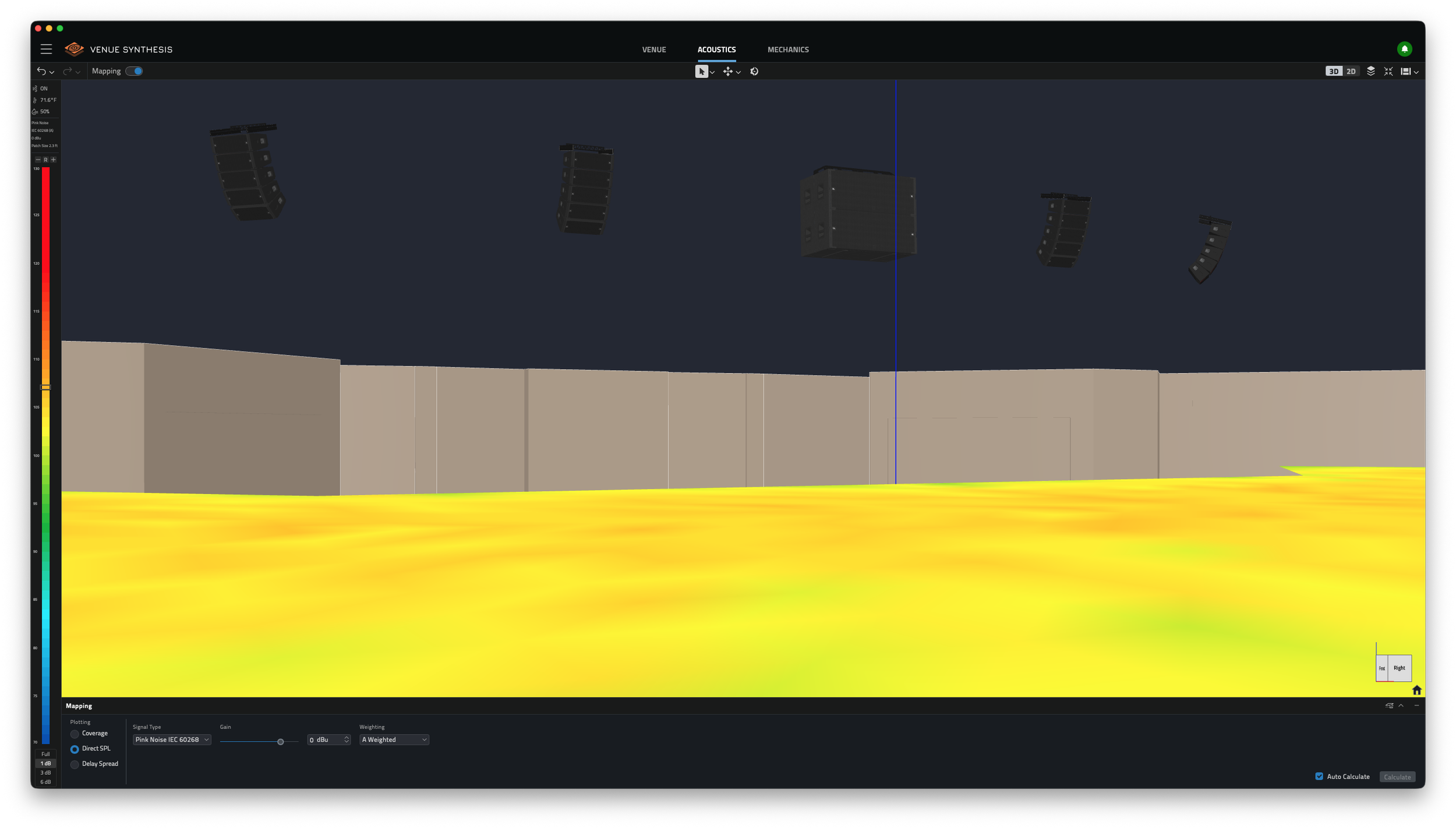
Task: Click the green notification bell icon
Action: (x=1404, y=49)
